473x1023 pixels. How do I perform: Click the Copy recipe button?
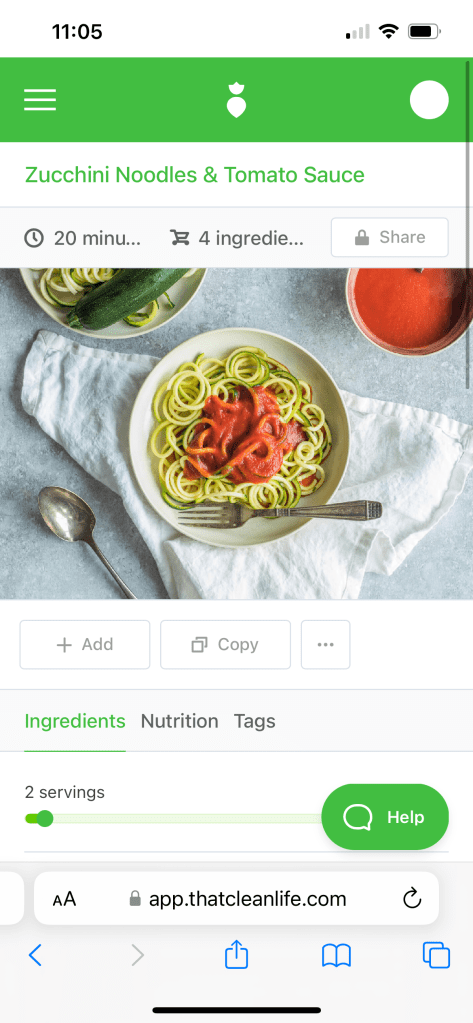coord(225,645)
